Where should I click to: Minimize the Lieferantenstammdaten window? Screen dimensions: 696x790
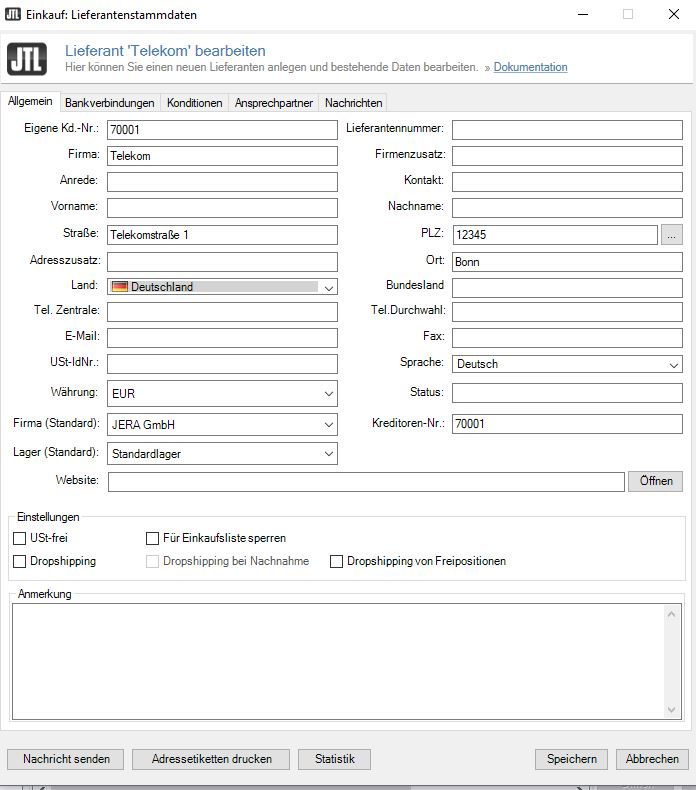coord(583,14)
